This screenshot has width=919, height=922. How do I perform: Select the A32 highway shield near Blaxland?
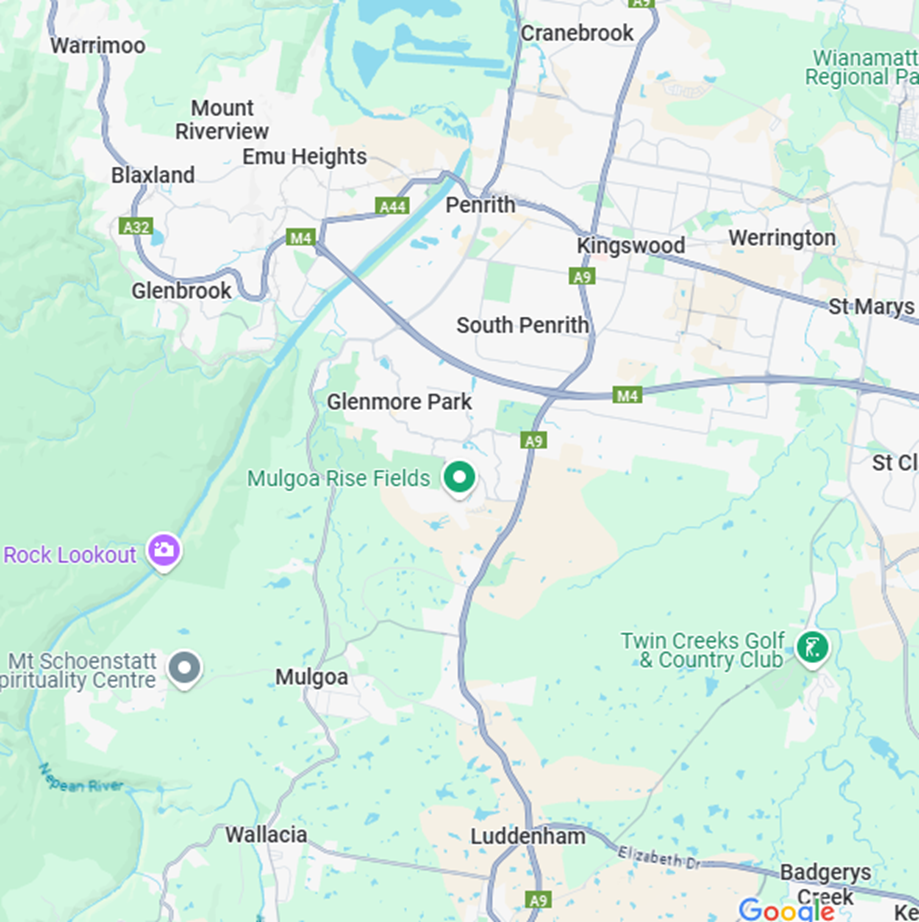pos(136,226)
